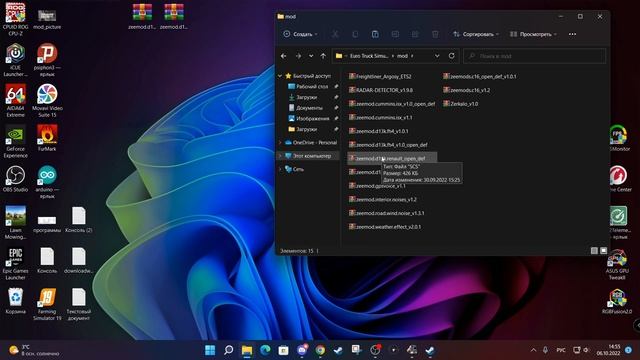Click Euro Truck Simu... breadcrumb in address bar
This screenshot has width=640, height=360.
click(369, 56)
